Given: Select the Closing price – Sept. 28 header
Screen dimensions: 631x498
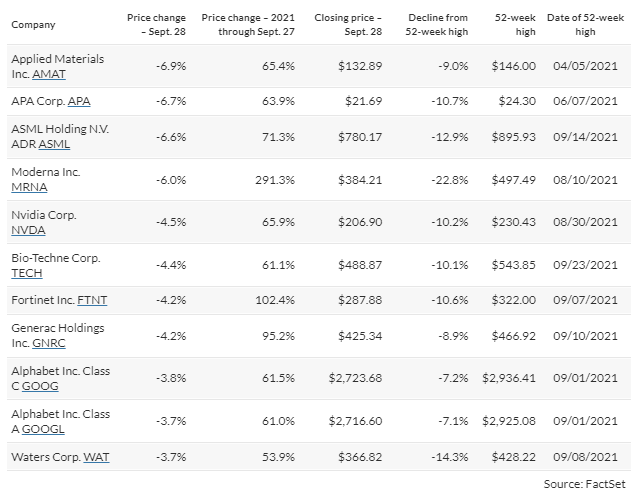Looking at the screenshot, I should coord(345,24).
